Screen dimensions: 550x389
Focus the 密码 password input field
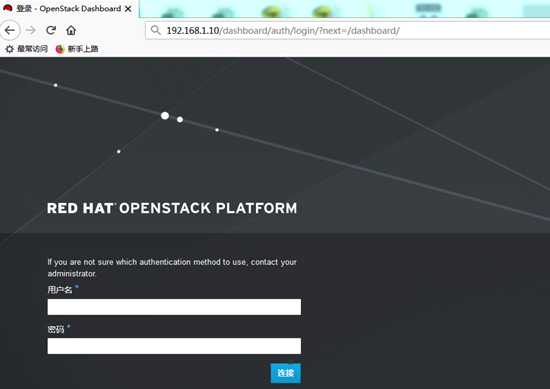pos(174,346)
